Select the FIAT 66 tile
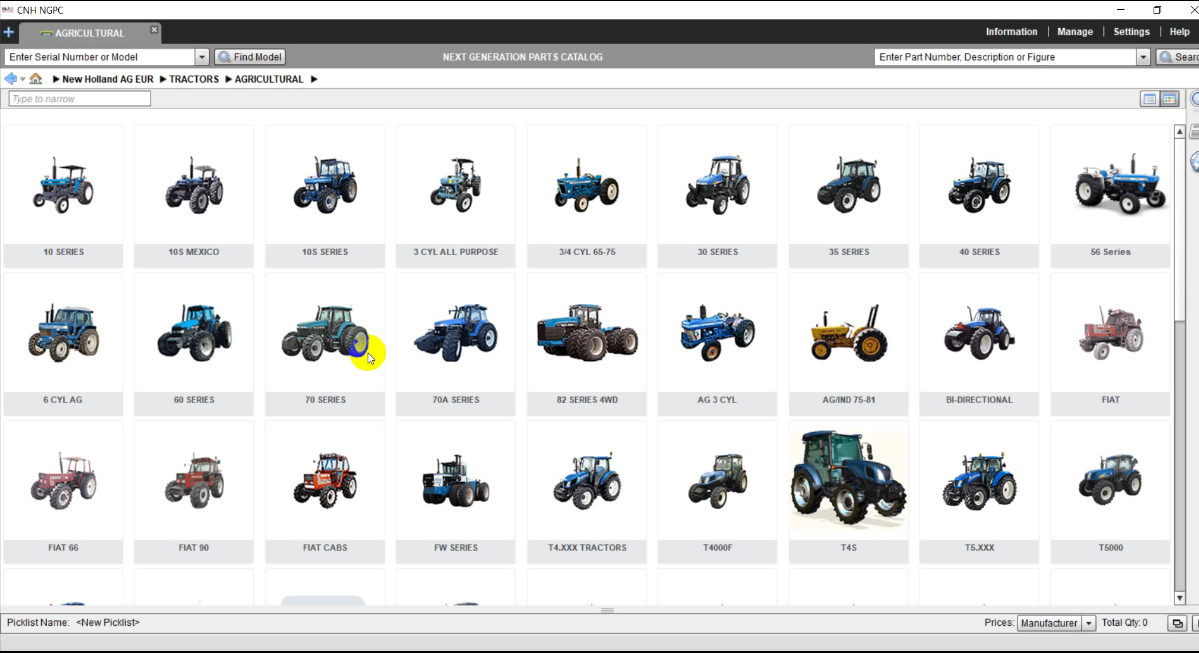The height and width of the screenshot is (653, 1199). click(x=63, y=492)
